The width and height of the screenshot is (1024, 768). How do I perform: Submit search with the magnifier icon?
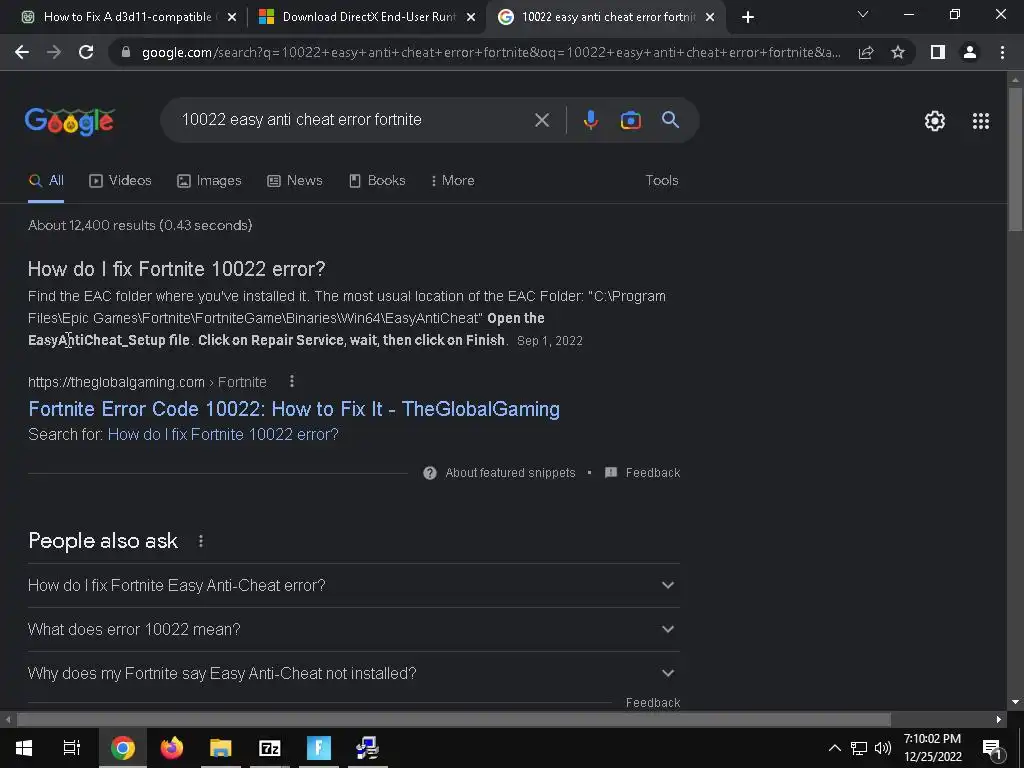pos(671,120)
